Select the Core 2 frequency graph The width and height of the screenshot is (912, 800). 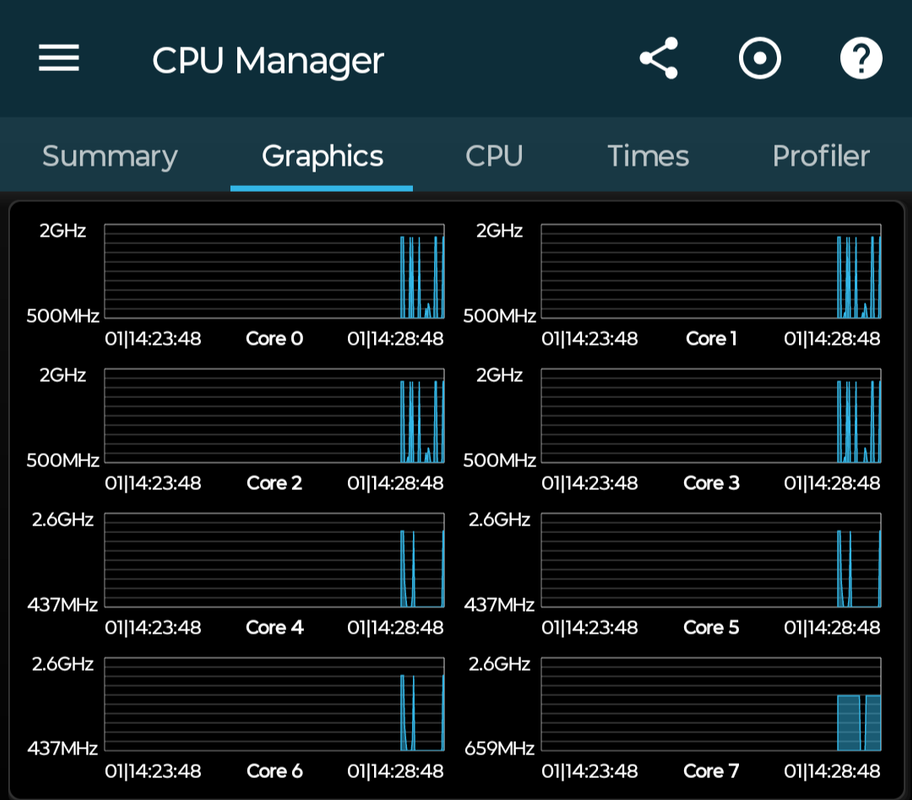pos(274,415)
